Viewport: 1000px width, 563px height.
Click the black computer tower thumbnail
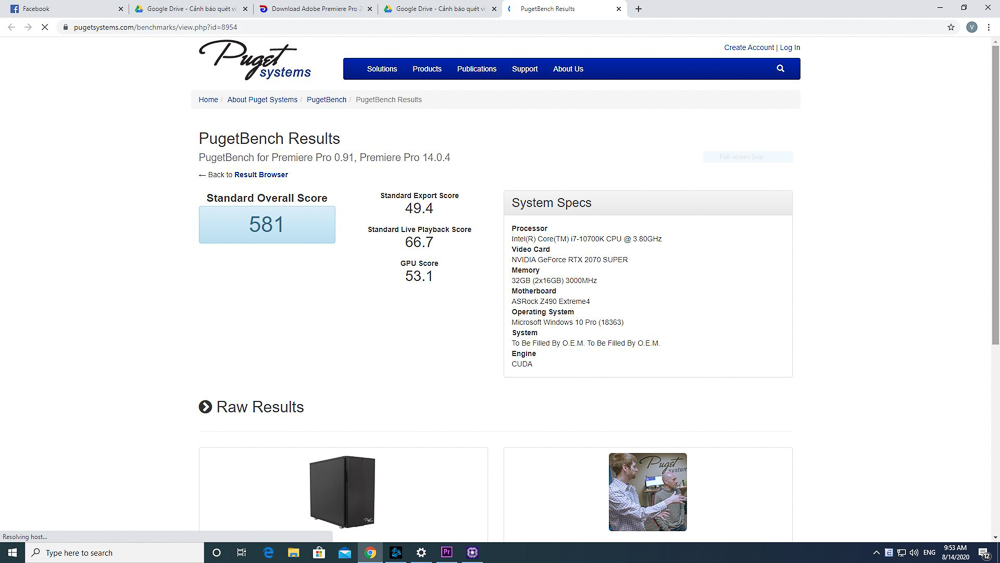[x=342, y=492]
